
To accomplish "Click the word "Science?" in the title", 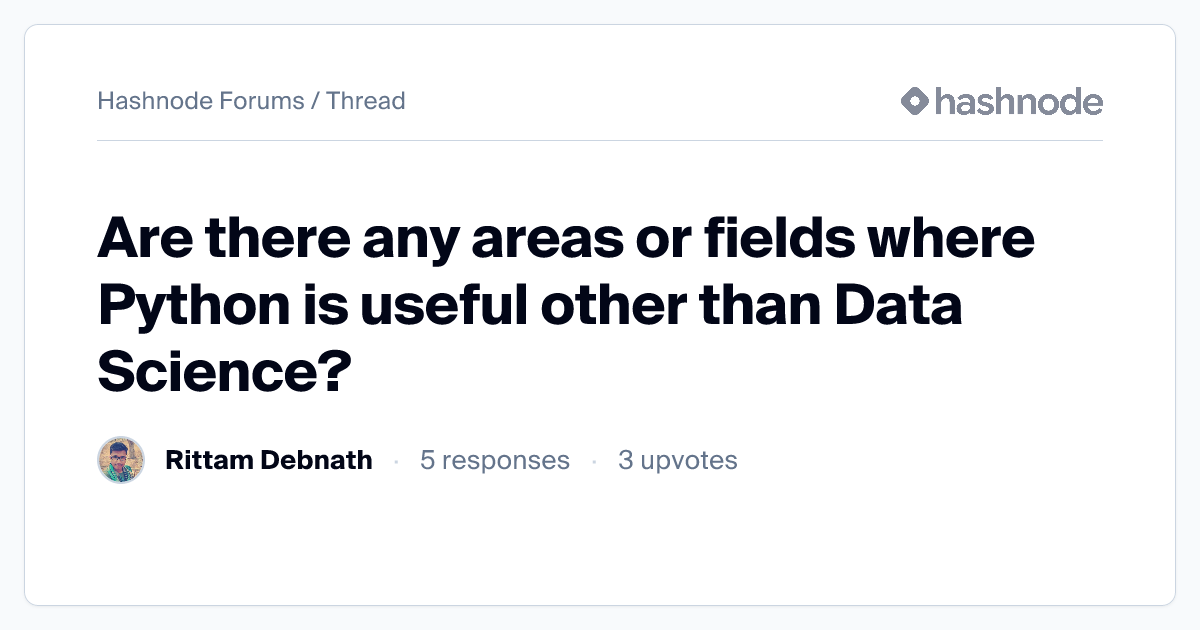I will (224, 370).
